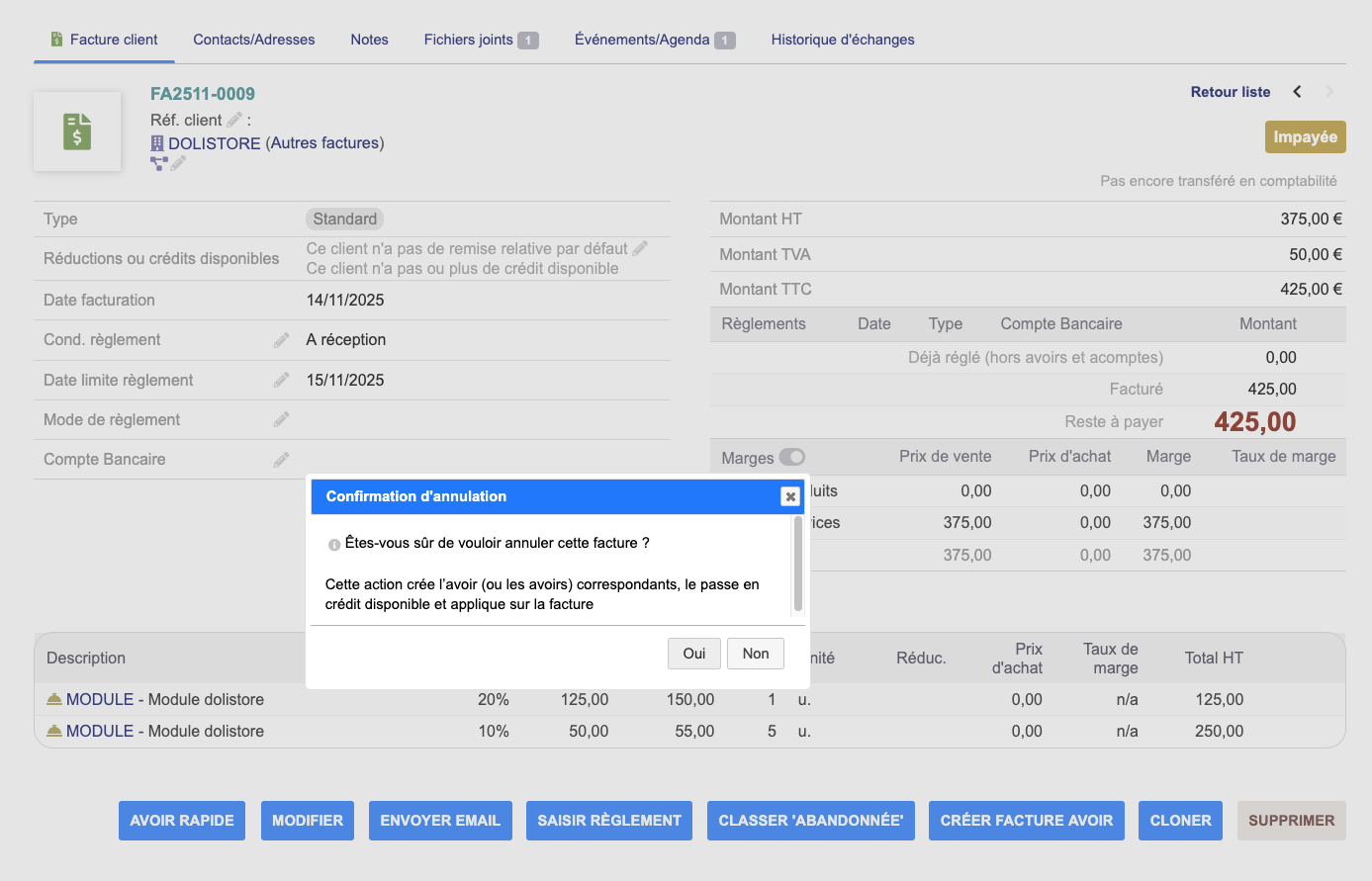Screen dimensions: 1372x881
Task: Open the Contacts/Adresses tab
Action: (254, 40)
